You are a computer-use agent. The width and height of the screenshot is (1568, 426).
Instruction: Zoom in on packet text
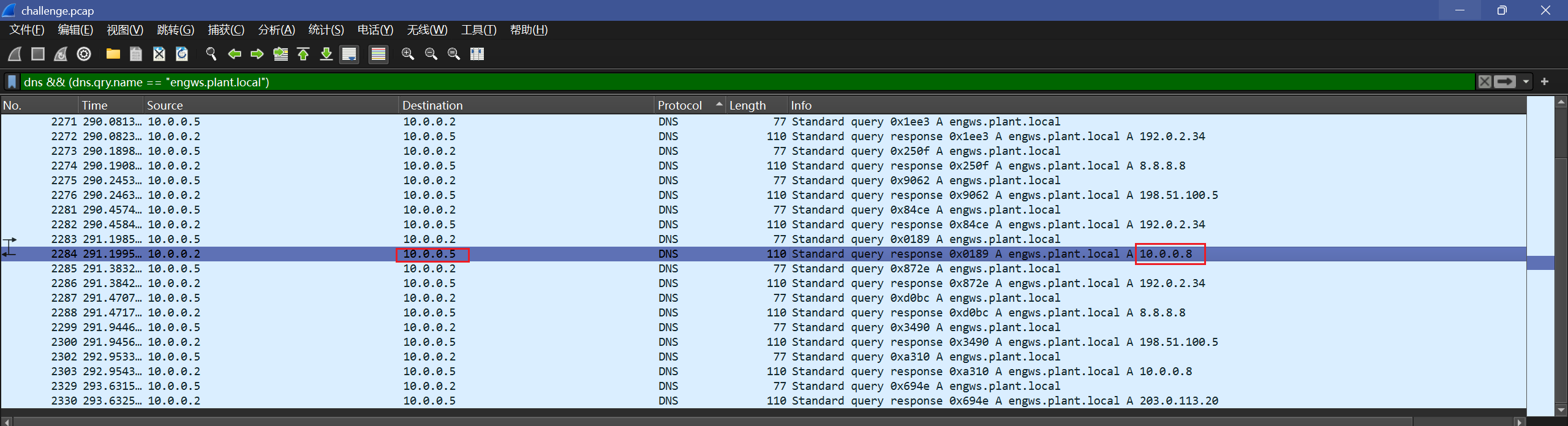tap(407, 54)
